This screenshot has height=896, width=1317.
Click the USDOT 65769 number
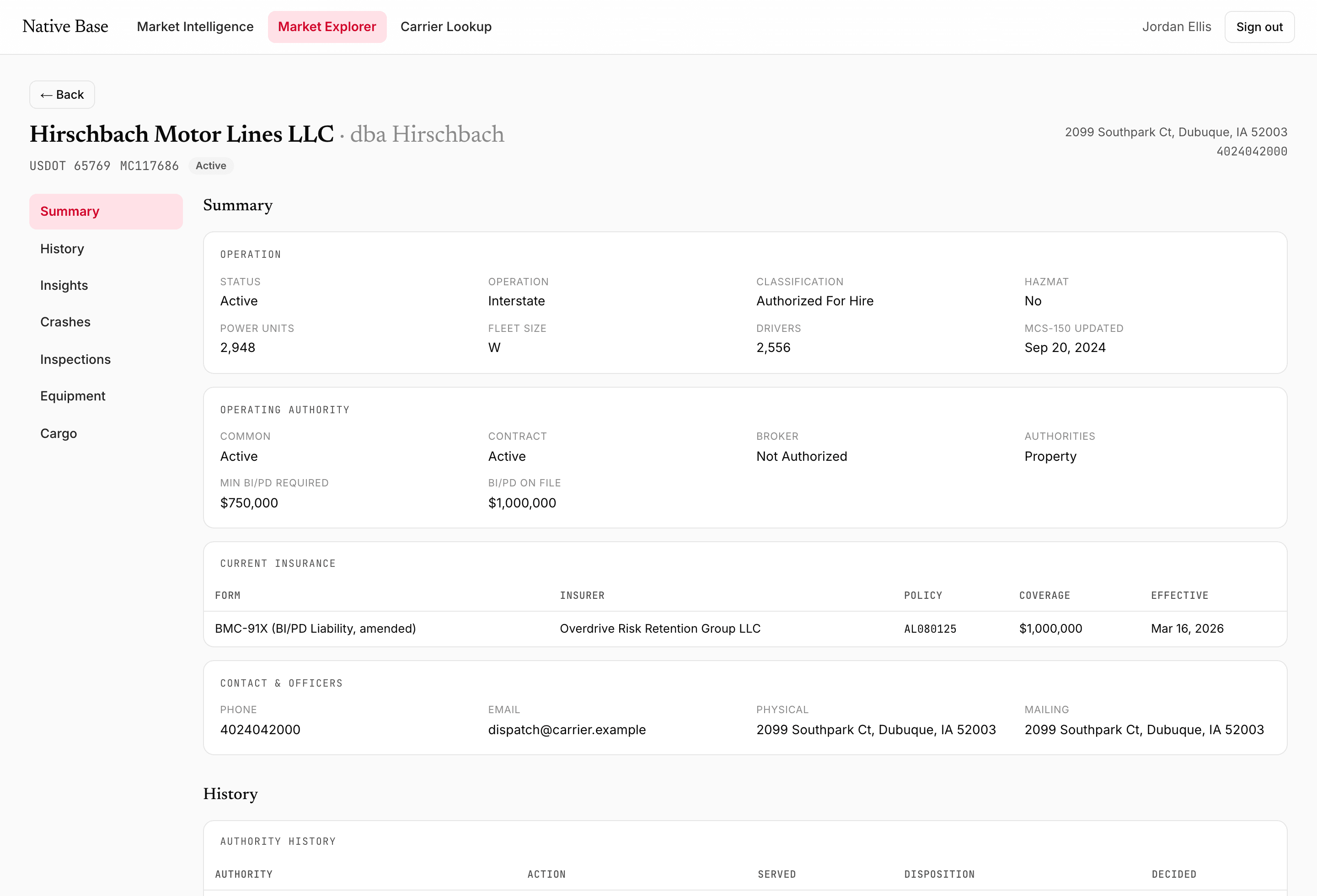70,166
